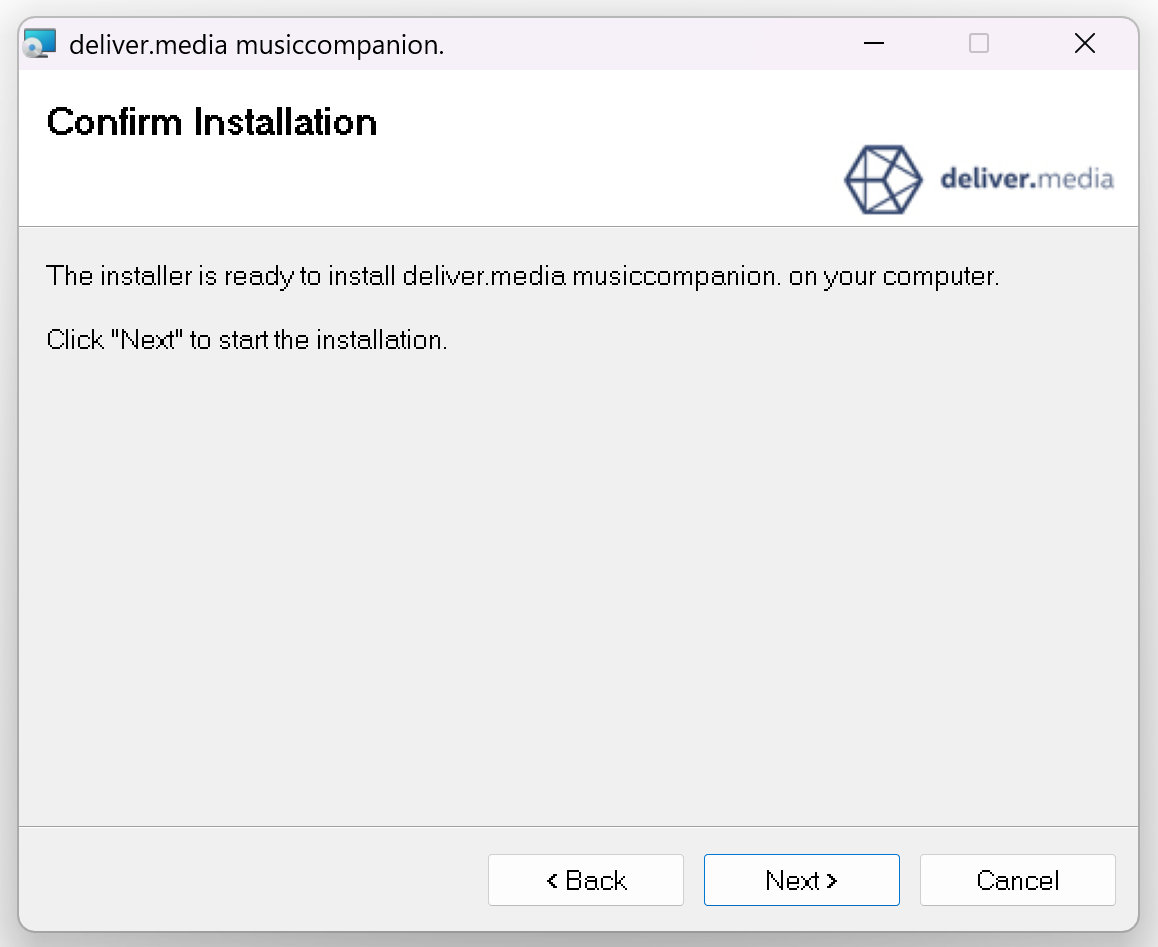Cancel the installation

(x=1017, y=880)
